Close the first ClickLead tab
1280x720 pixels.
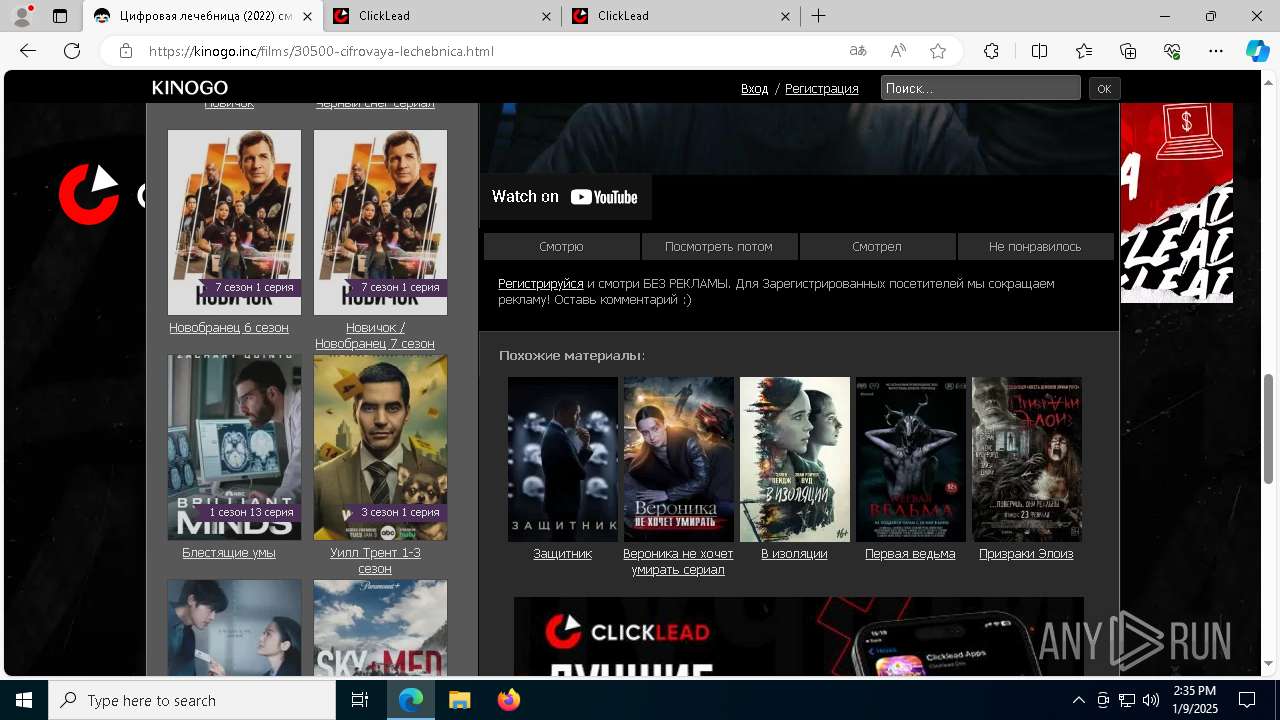pyautogui.click(x=546, y=16)
